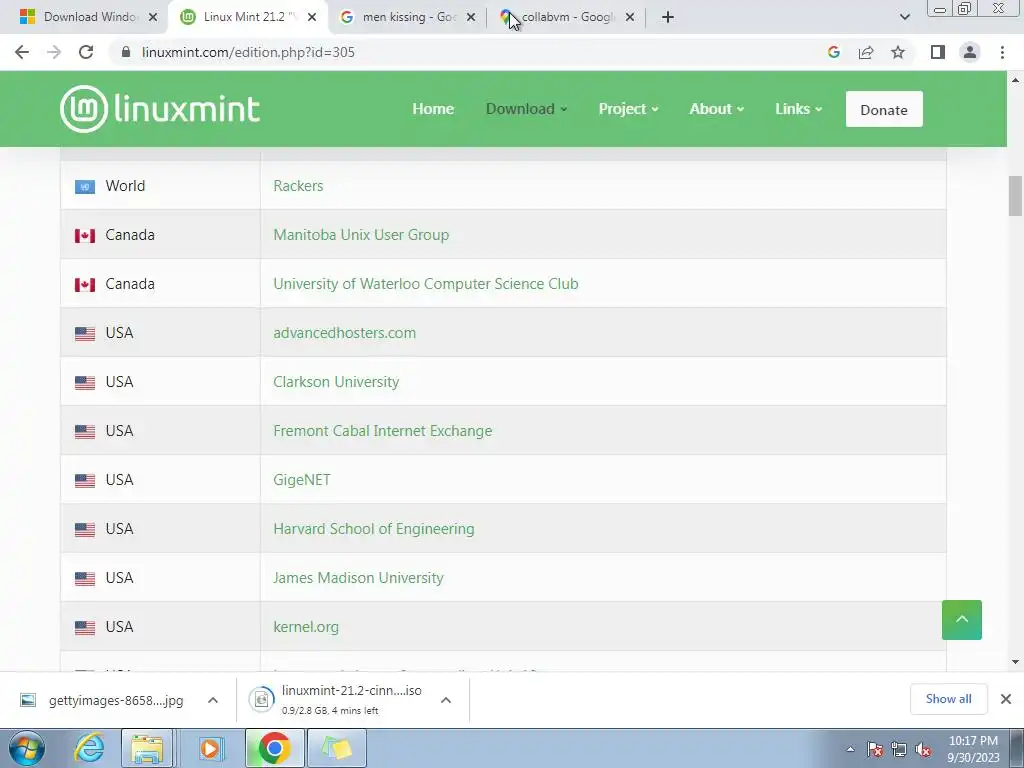Open Harvard School of Engineering mirror
This screenshot has width=1024, height=768.
tap(374, 528)
